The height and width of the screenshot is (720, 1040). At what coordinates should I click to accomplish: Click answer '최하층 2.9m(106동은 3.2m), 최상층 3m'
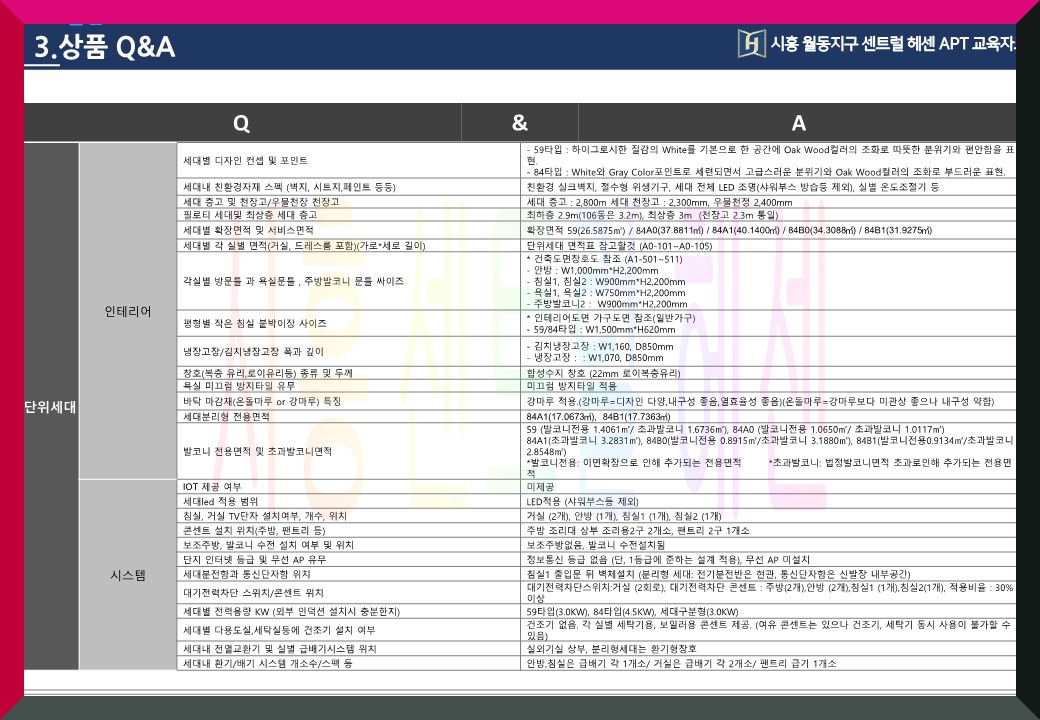click(x=651, y=215)
